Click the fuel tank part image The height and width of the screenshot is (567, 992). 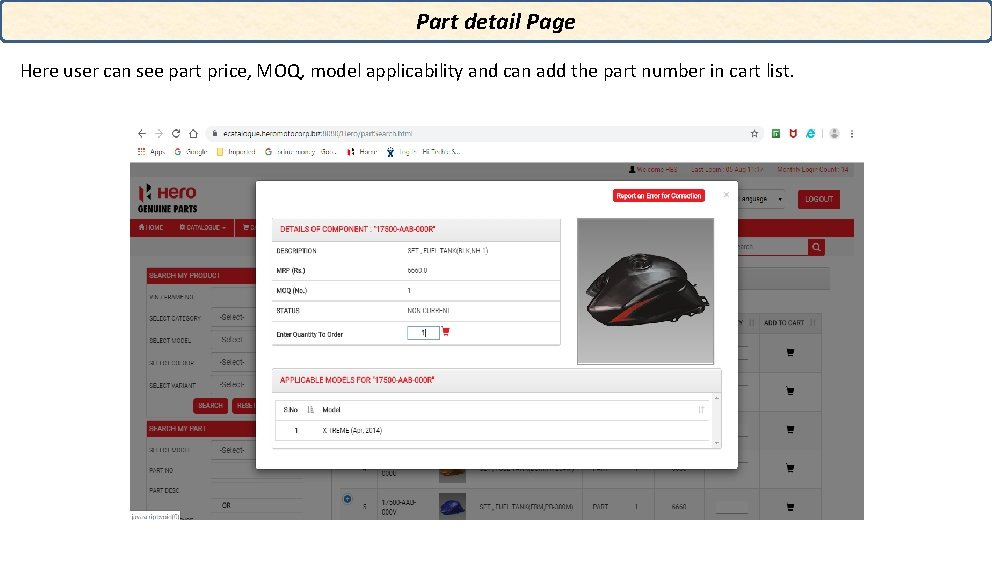(x=645, y=291)
